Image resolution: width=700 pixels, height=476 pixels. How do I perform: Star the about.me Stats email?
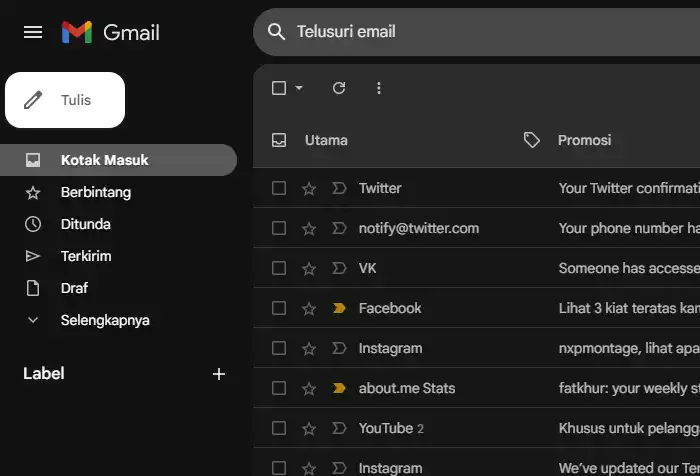[x=309, y=388]
